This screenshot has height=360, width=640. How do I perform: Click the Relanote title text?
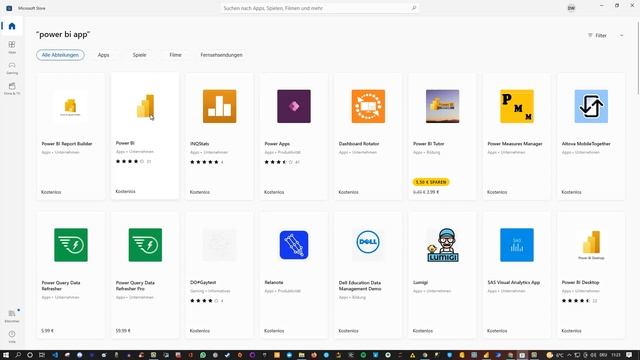pos(273,282)
